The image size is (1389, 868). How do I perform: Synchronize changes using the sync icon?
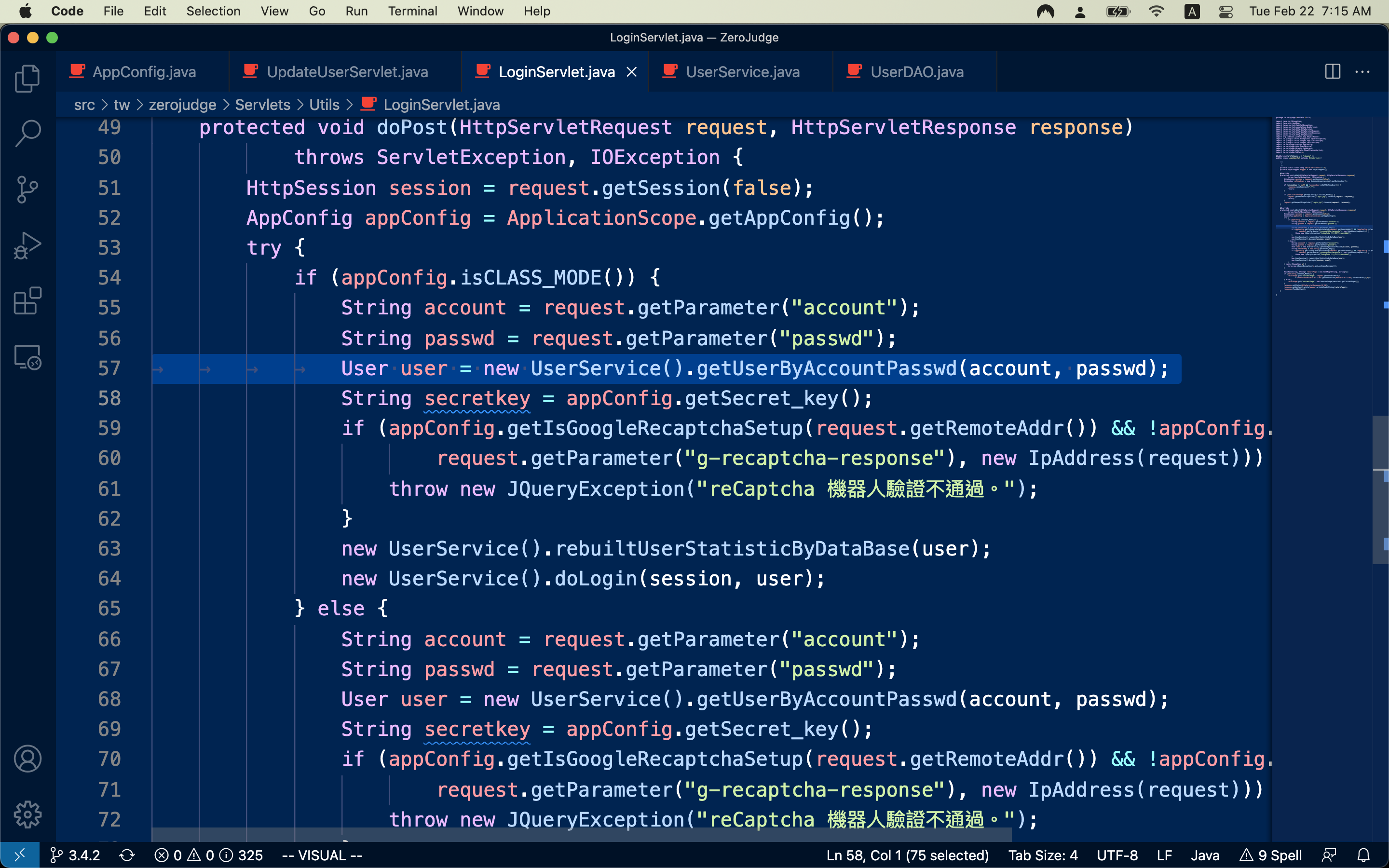coord(127,855)
